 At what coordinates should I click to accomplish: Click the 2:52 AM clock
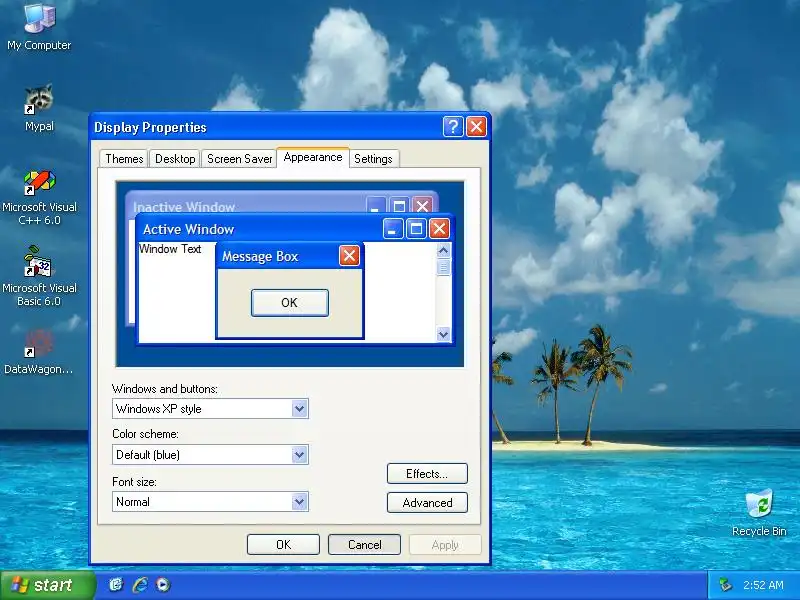pos(763,585)
